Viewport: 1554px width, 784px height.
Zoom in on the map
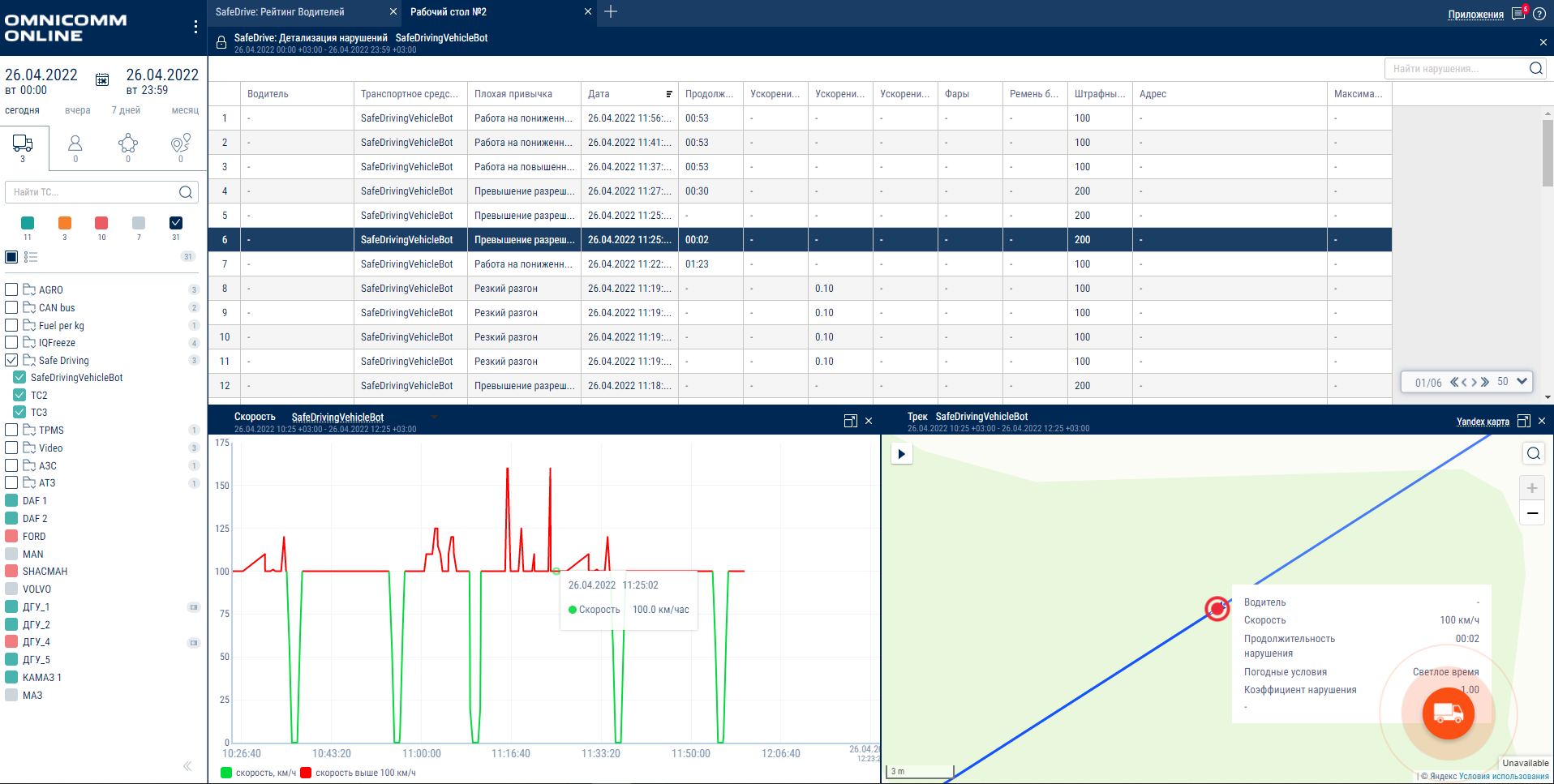coord(1532,488)
